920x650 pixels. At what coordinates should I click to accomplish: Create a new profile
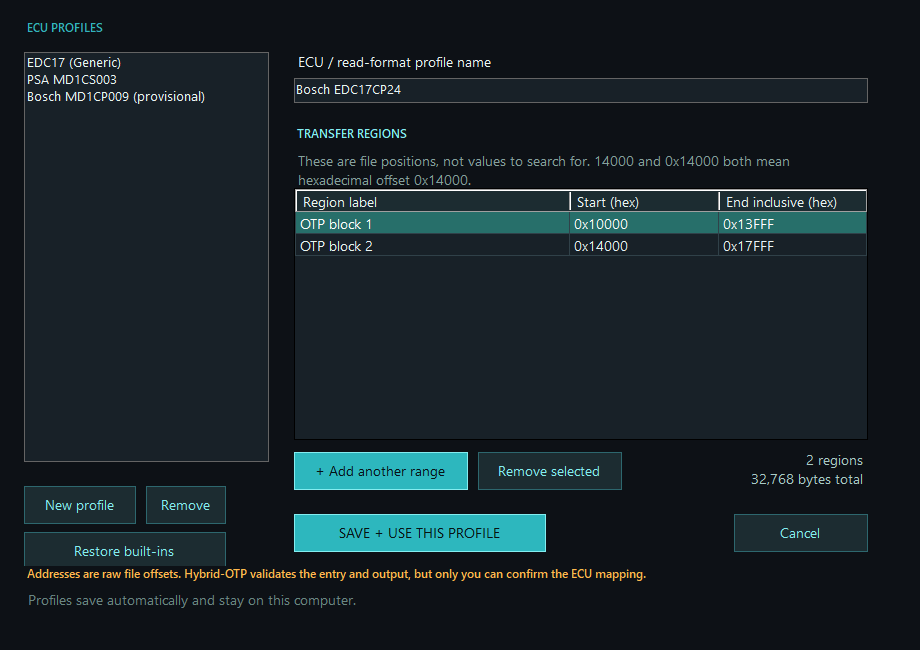coord(80,505)
